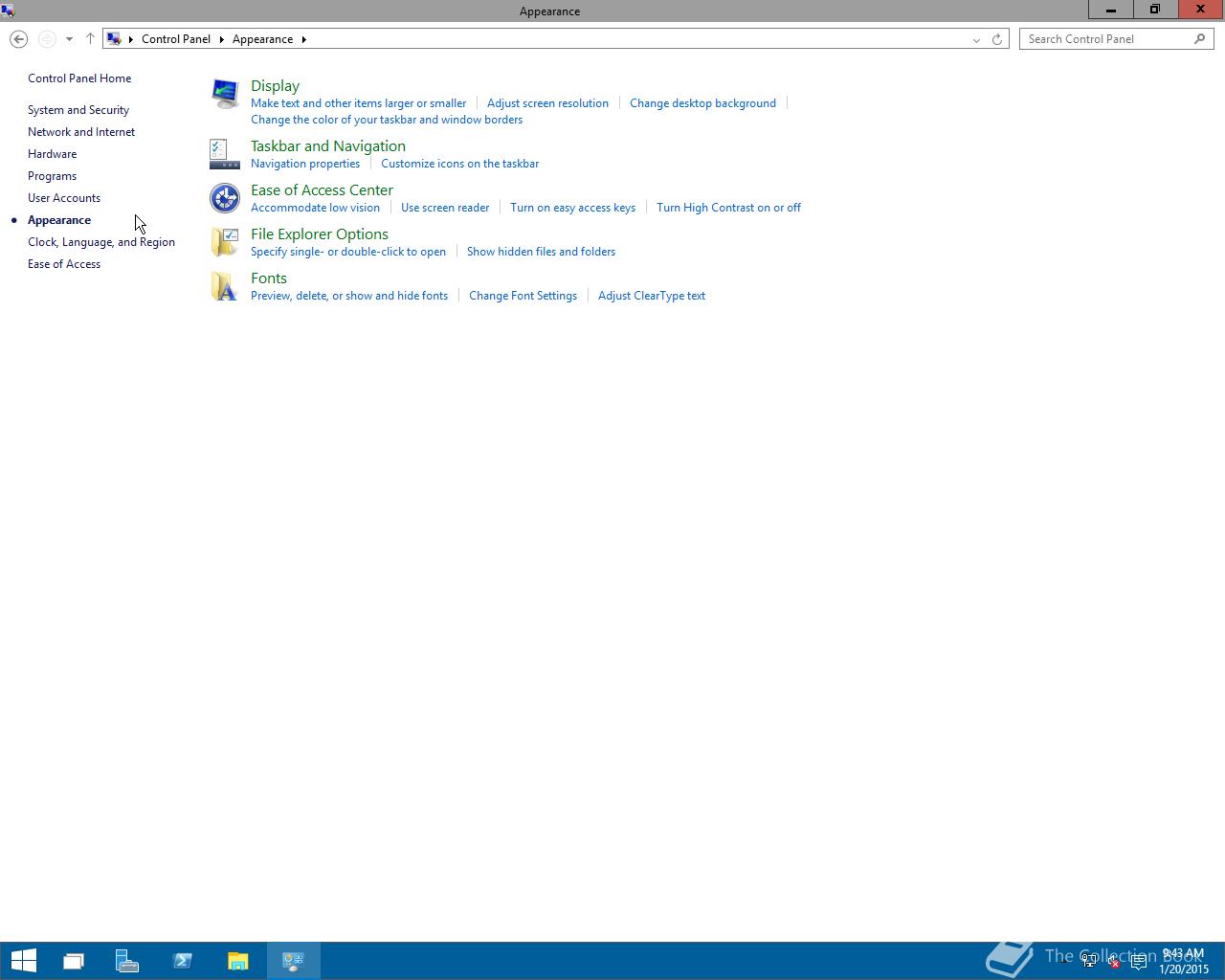The height and width of the screenshot is (980, 1225).
Task: Click Use screen reader link
Action: tap(445, 208)
